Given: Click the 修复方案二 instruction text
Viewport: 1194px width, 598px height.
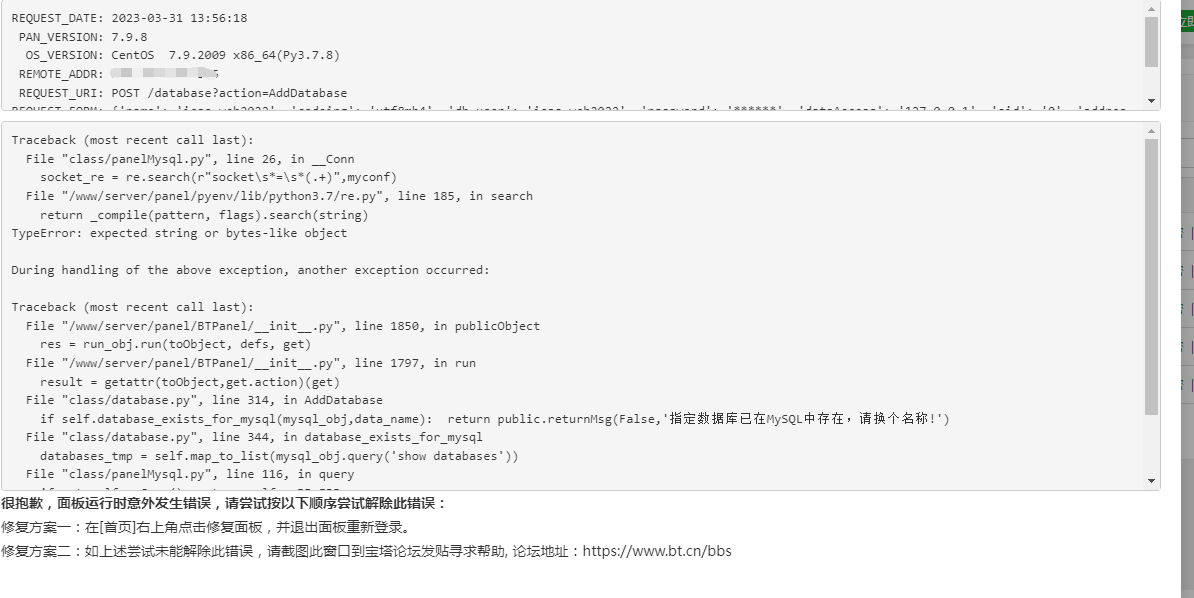Looking at the screenshot, I should point(250,550).
